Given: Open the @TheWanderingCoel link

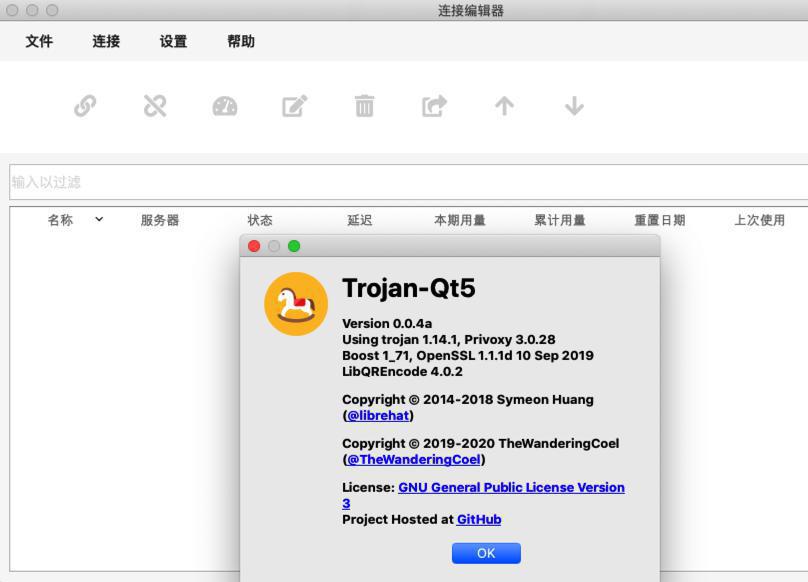Looking at the screenshot, I should 414,459.
